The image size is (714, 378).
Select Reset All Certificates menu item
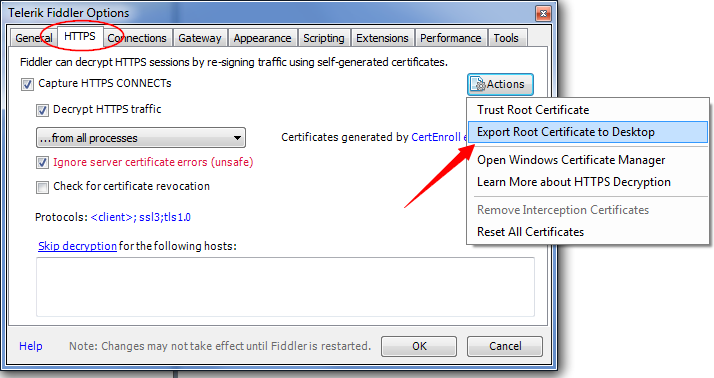[x=588, y=232]
